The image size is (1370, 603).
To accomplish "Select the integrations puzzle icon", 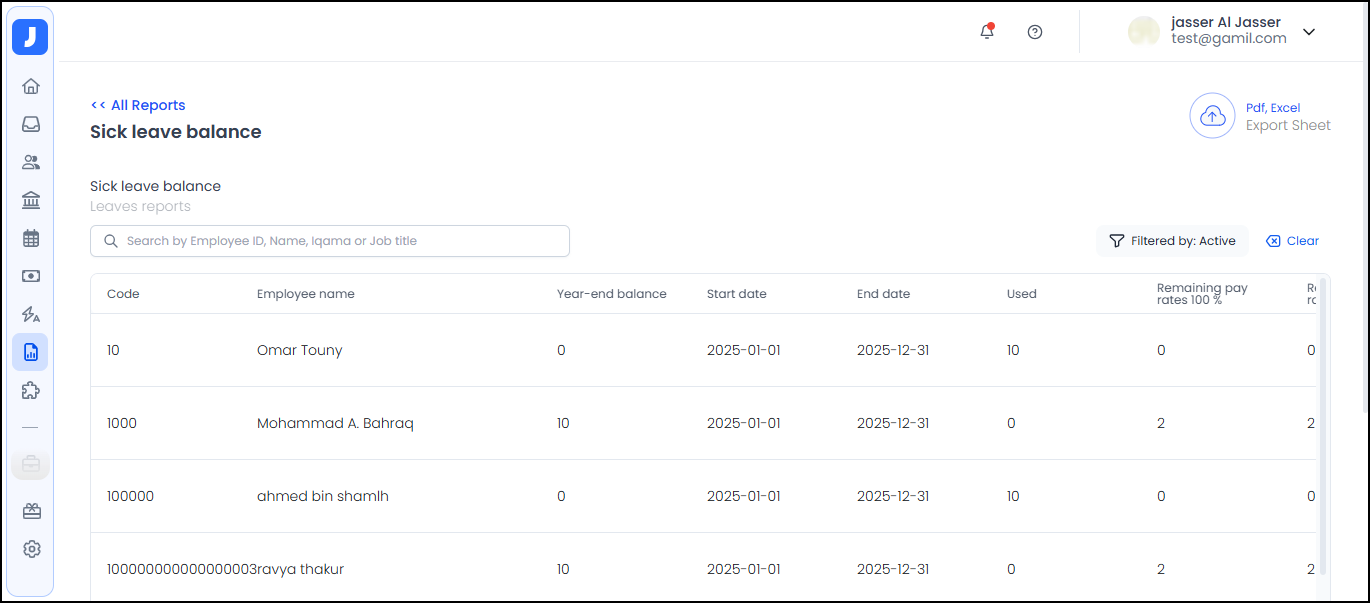I will click(x=30, y=390).
